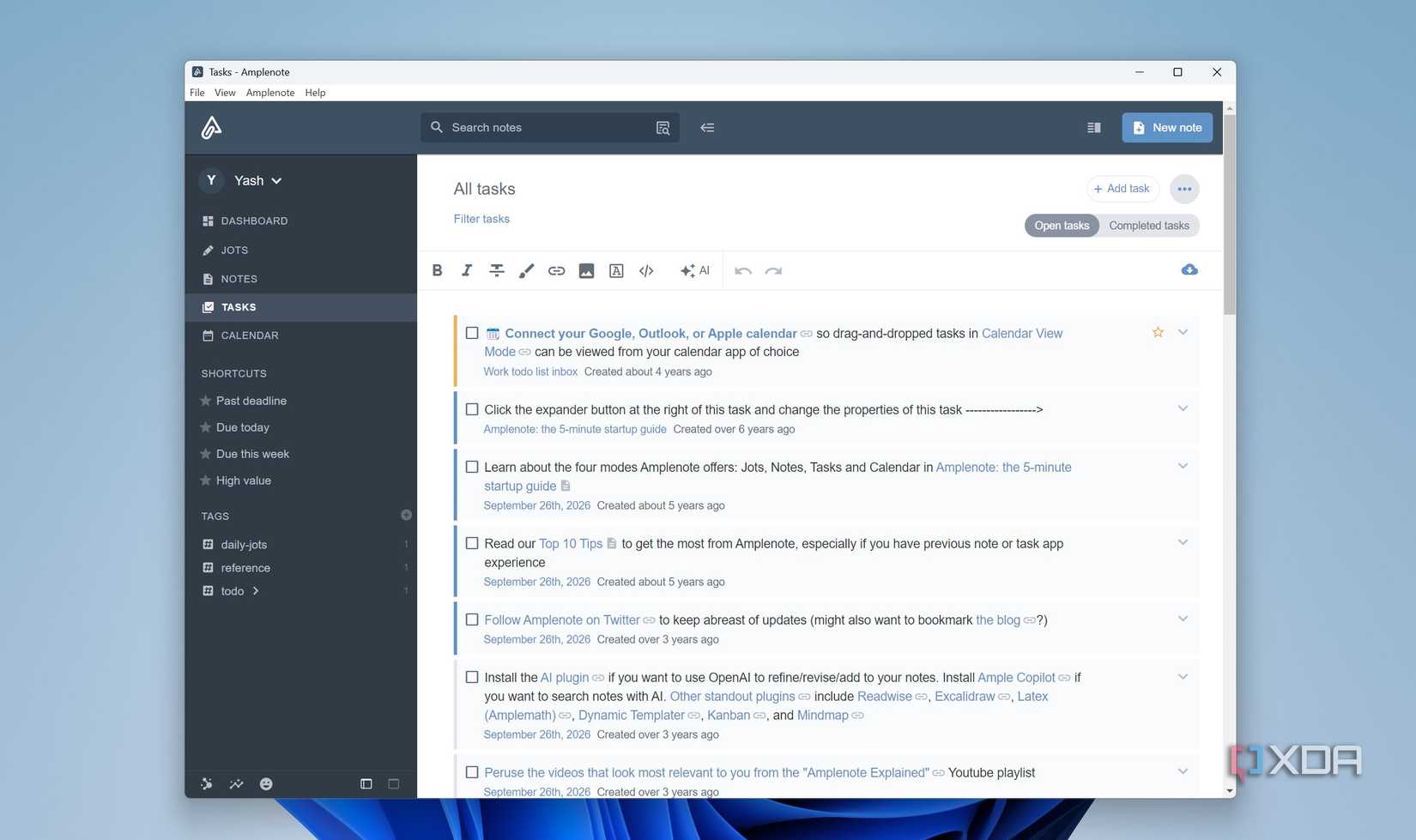Viewport: 1416px width, 840px height.
Task: Expand the todo tag
Action: point(256,590)
